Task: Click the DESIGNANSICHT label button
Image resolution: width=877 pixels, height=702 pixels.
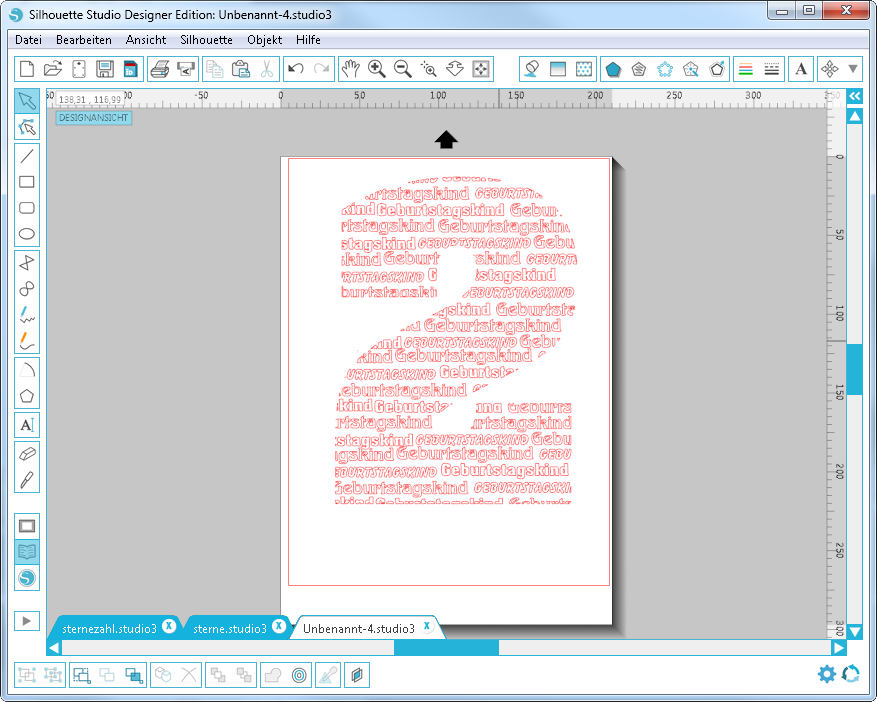Action: coord(93,118)
